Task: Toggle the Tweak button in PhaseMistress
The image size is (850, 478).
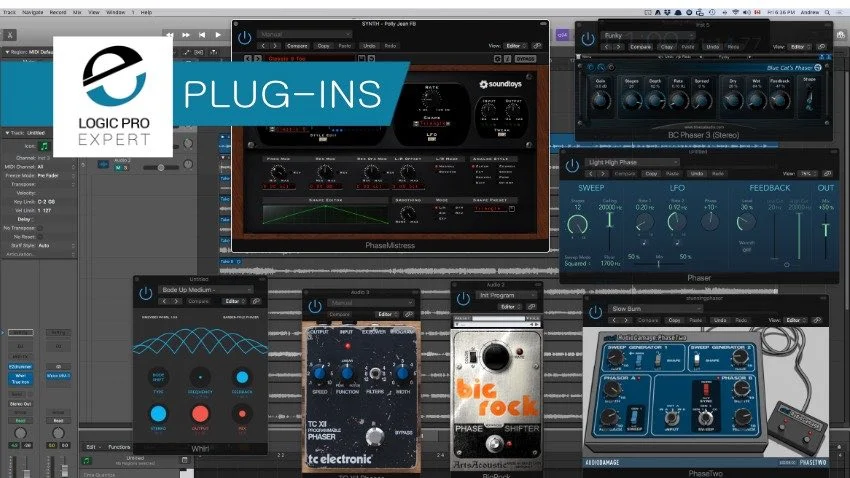Action: 501,134
